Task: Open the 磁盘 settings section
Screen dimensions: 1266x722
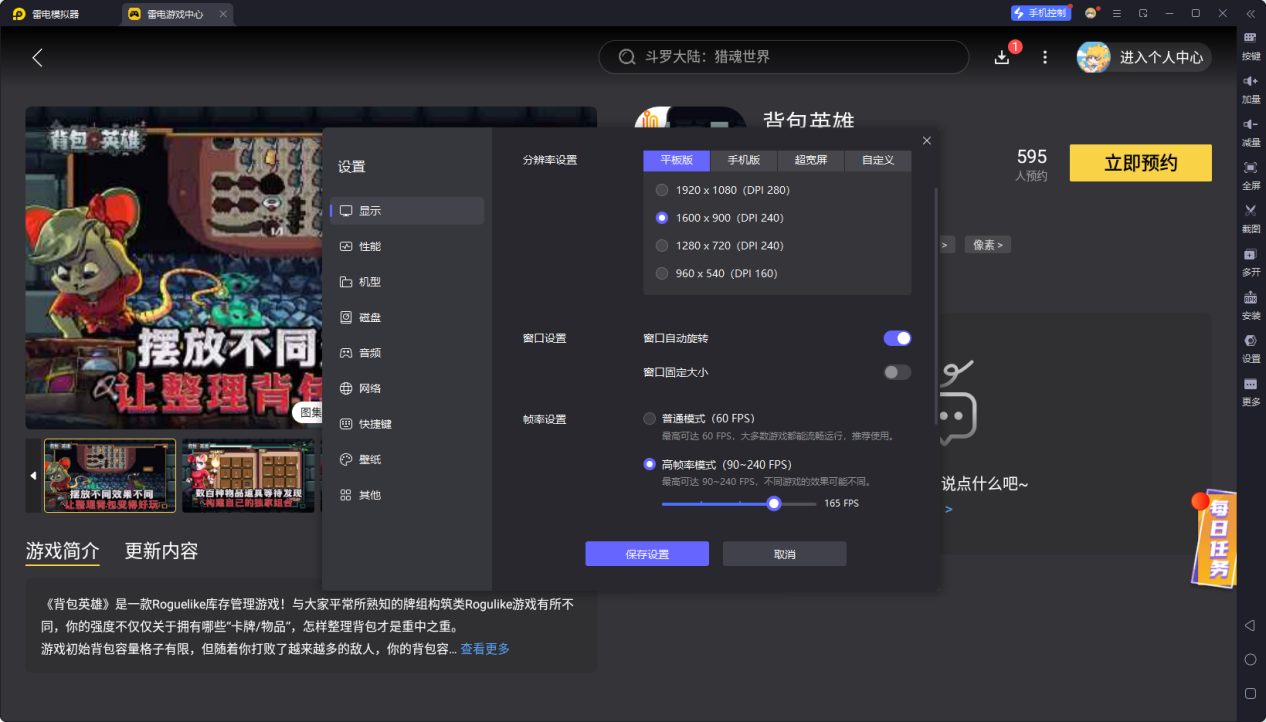Action: click(x=407, y=318)
